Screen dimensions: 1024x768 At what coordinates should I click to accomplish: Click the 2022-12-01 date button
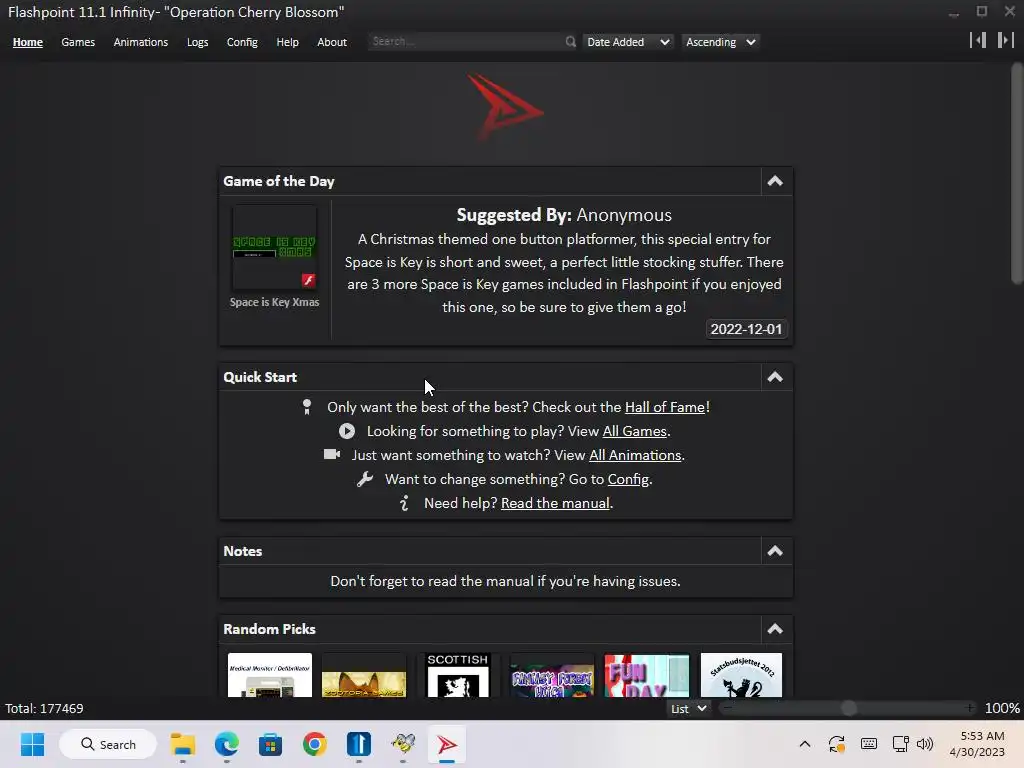pyautogui.click(x=746, y=329)
